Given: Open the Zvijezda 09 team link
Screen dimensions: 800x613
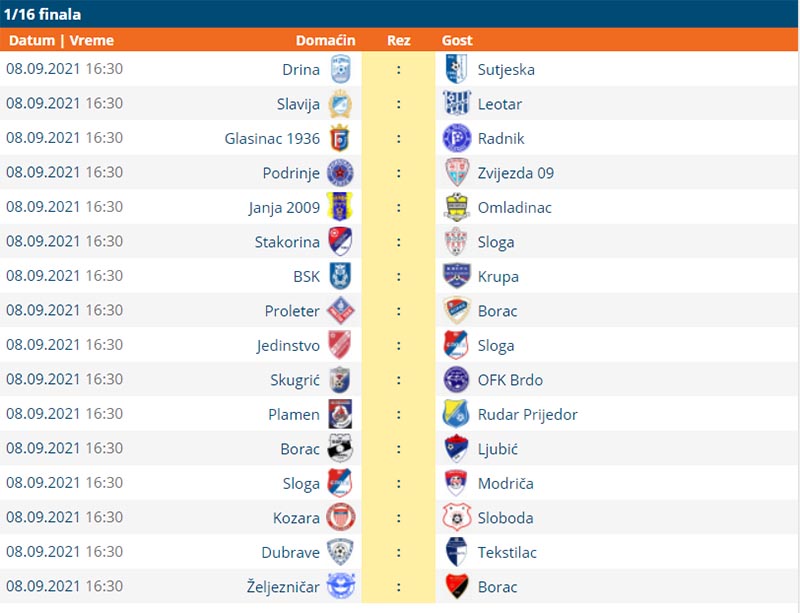Looking at the screenshot, I should pyautogui.click(x=515, y=173).
